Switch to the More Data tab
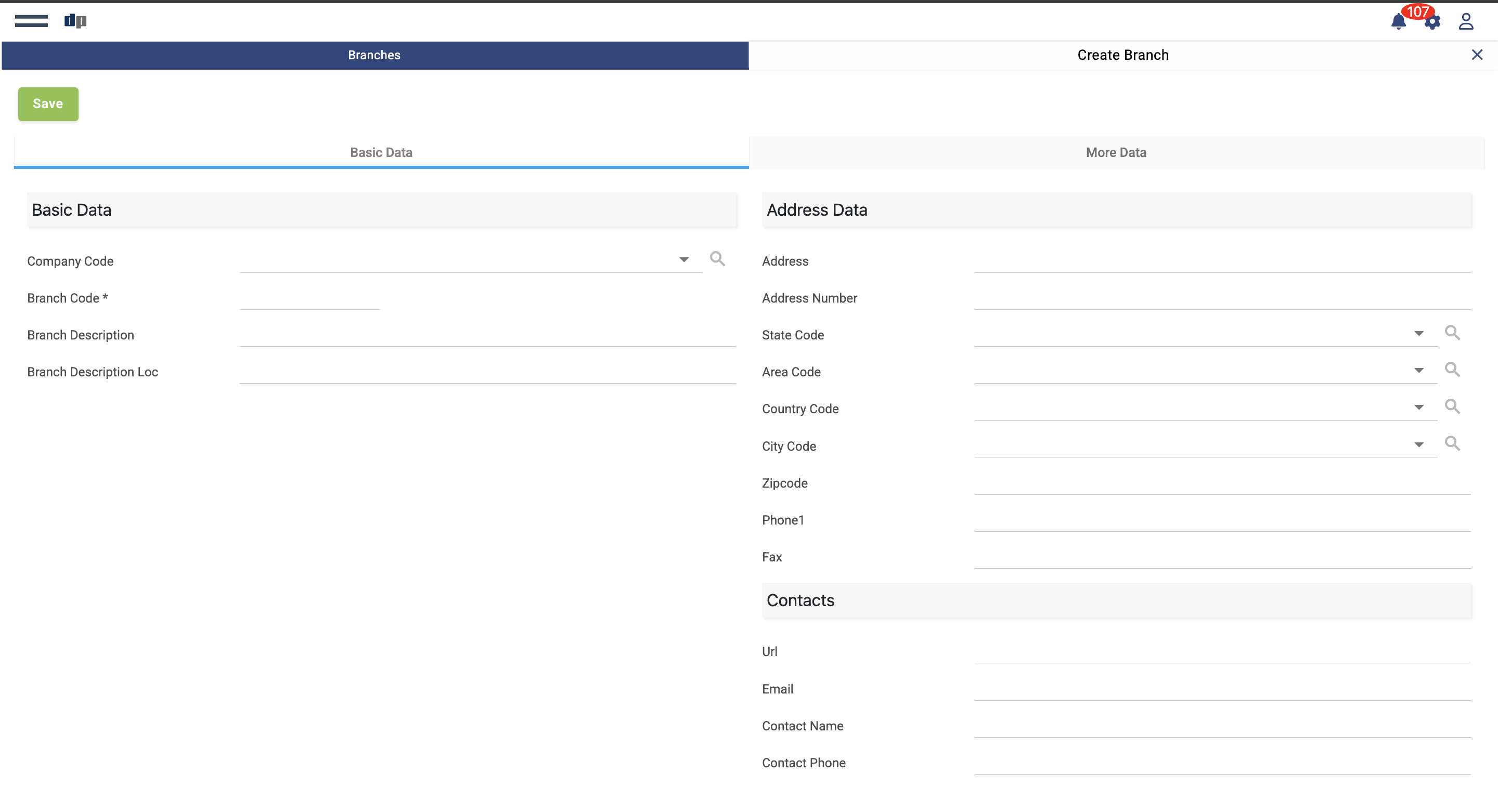The image size is (1498, 812). (1116, 152)
